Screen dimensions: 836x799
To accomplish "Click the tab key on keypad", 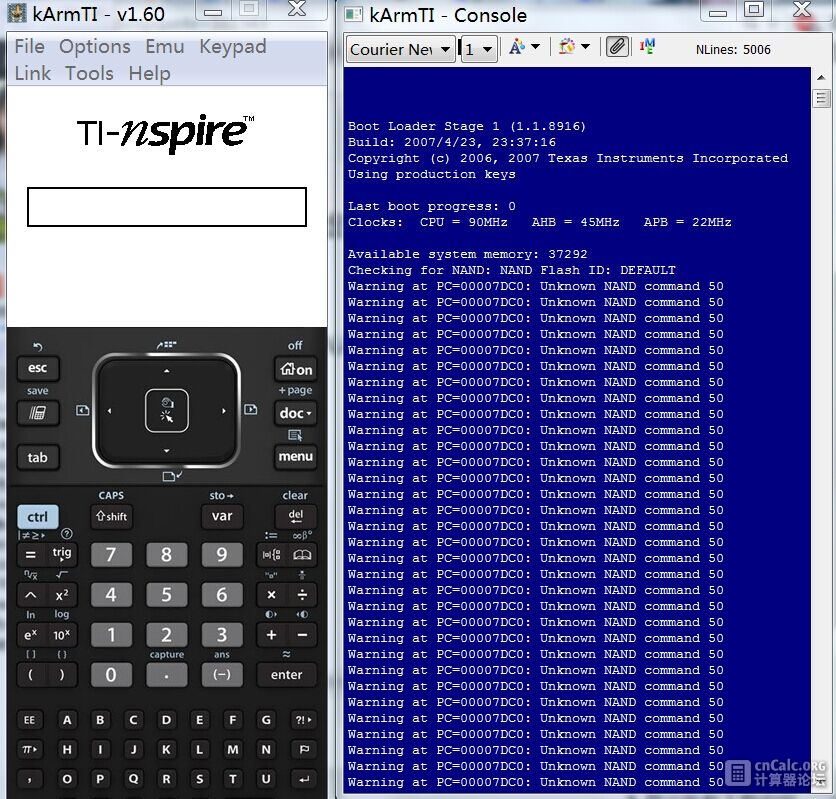I will [37, 457].
